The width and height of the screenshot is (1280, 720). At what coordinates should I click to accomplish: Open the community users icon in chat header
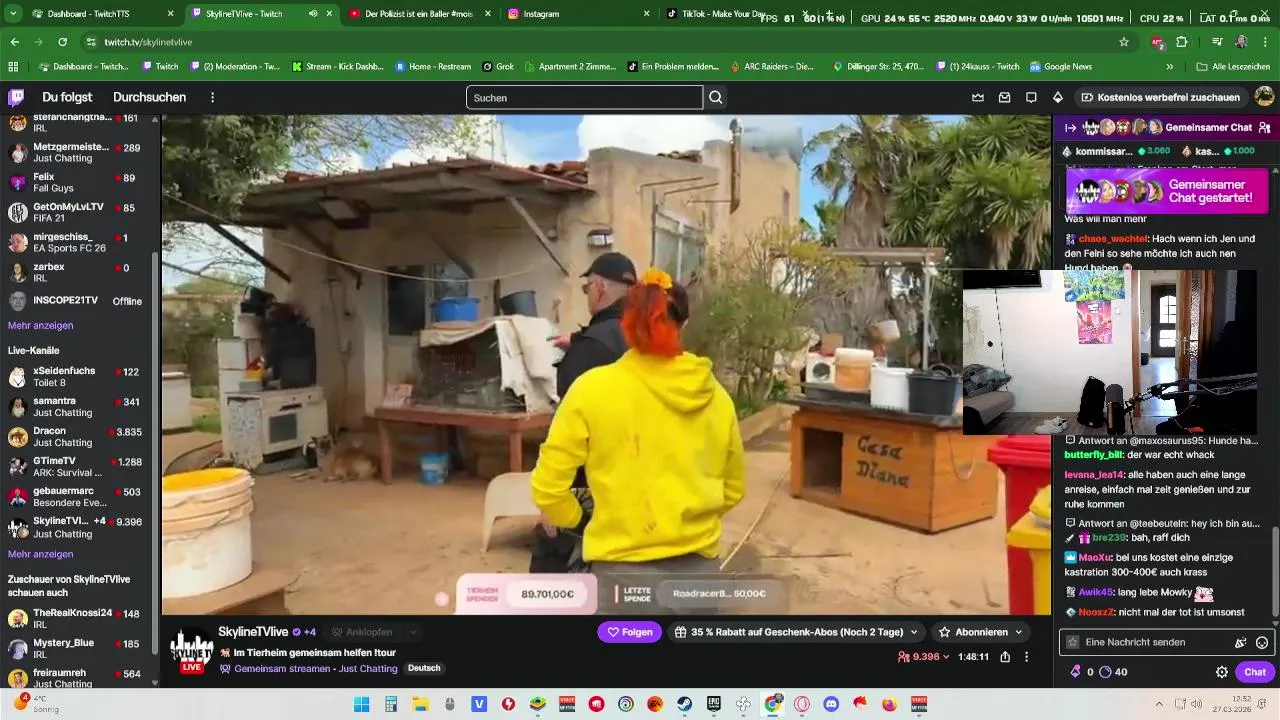[x=1264, y=127]
